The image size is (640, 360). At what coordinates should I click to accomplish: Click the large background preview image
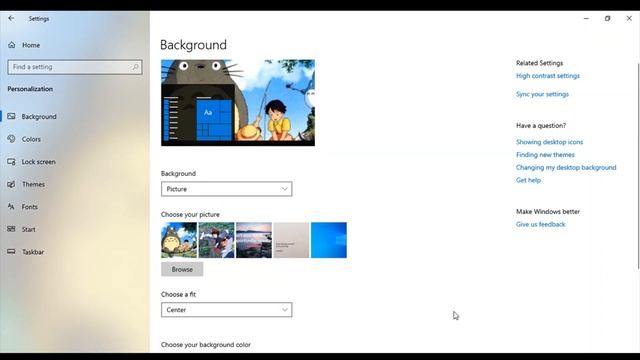click(238, 103)
